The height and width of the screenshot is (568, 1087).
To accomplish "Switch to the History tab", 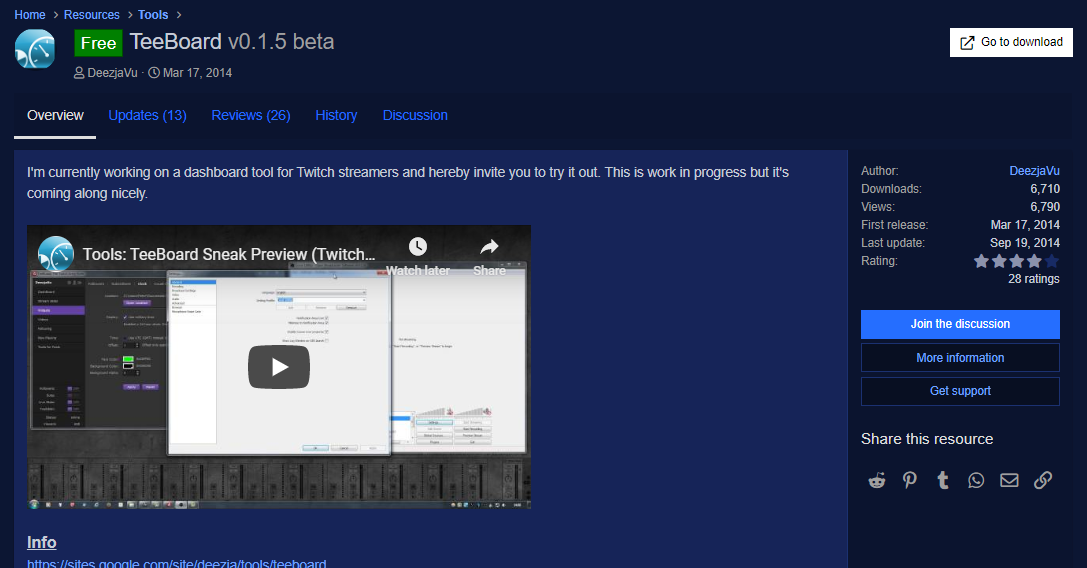I will point(336,116).
